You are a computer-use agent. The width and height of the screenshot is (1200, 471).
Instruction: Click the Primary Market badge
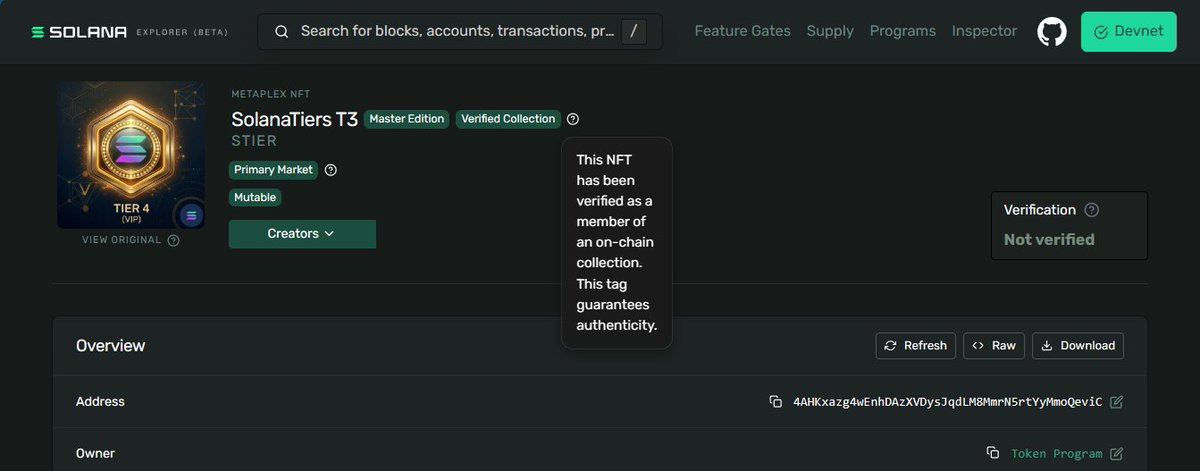[x=273, y=170]
